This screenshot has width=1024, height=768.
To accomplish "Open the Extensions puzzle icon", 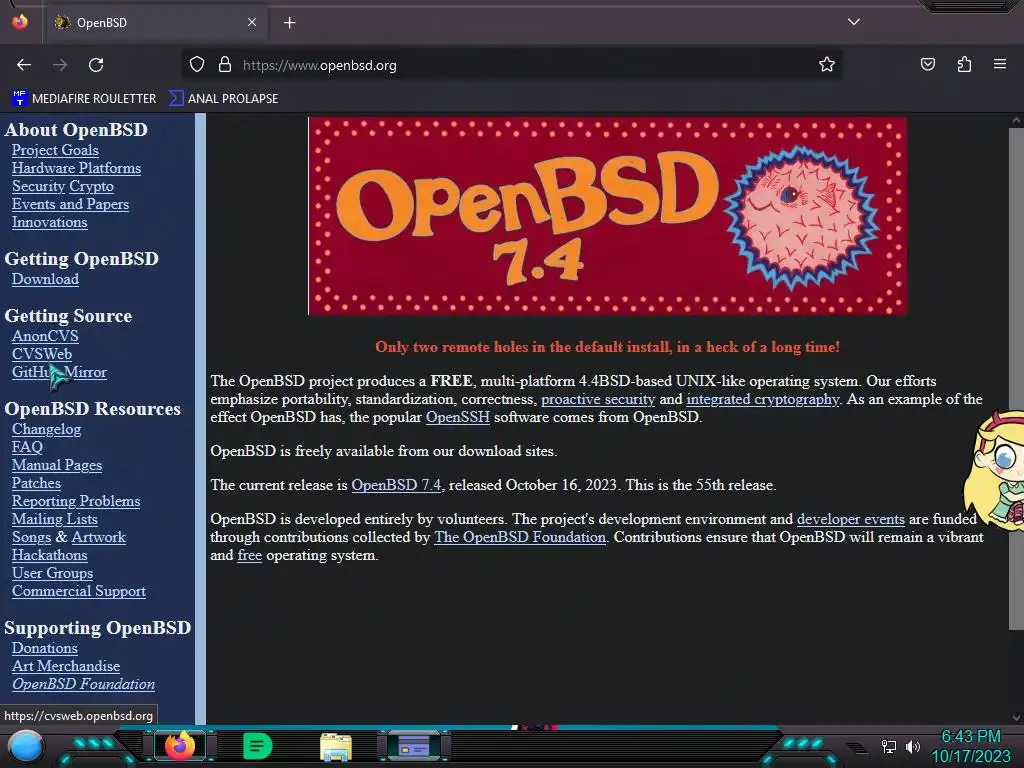I will [964, 64].
